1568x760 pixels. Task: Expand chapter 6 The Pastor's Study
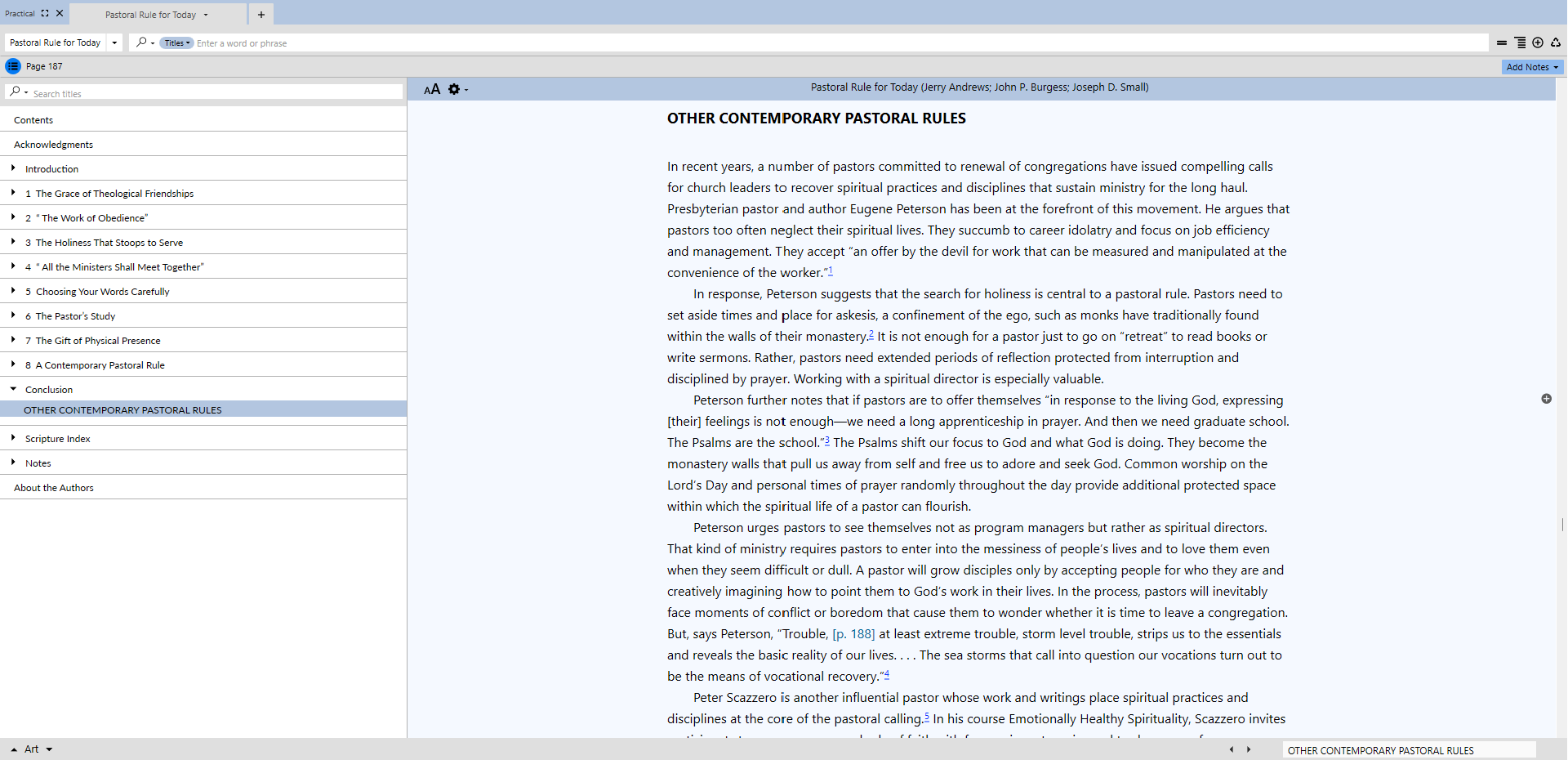(13, 315)
